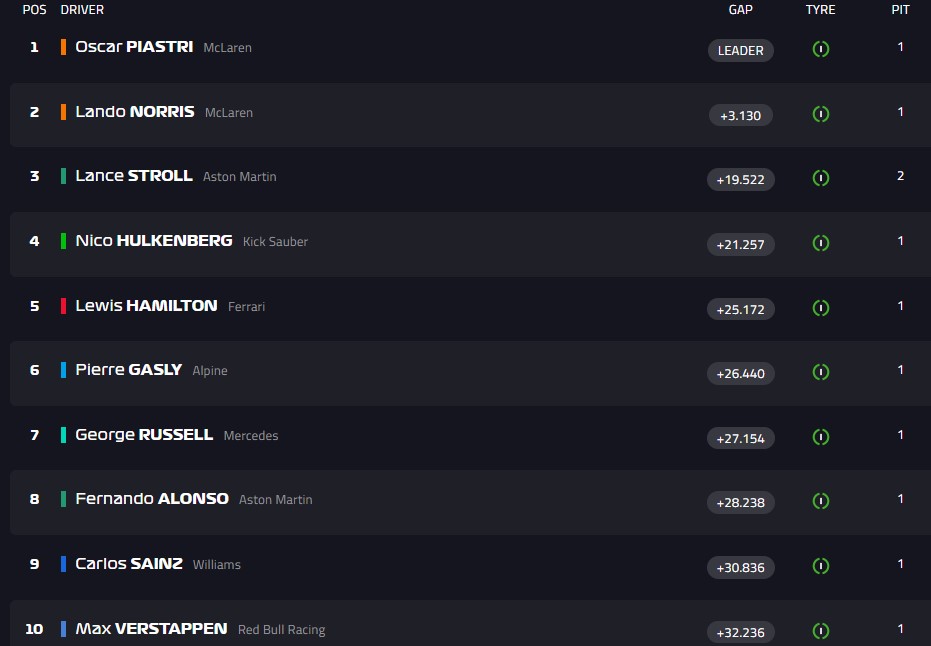Screen dimensions: 931x646
Task: Click the GAP column header
Action: click(x=740, y=10)
